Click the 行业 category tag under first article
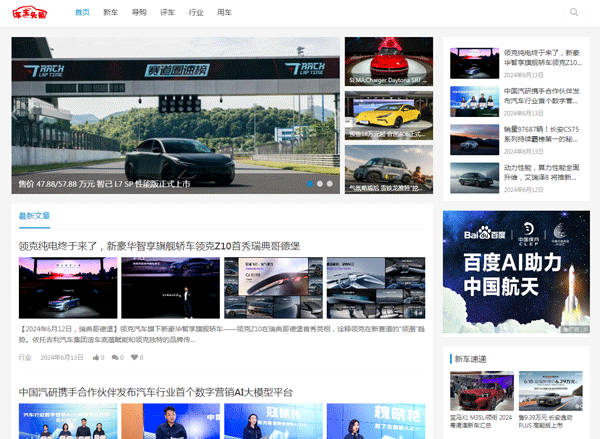This screenshot has height=439, width=600. coord(25,357)
